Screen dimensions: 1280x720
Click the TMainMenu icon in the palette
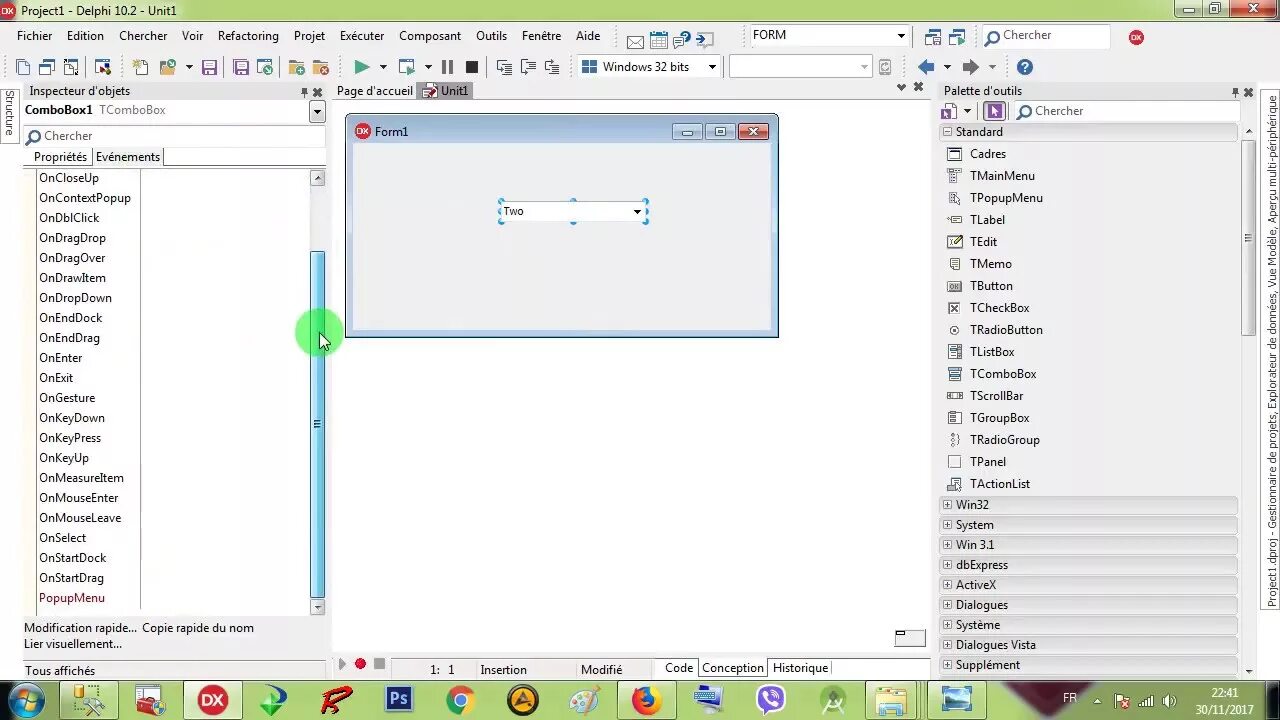(x=954, y=176)
